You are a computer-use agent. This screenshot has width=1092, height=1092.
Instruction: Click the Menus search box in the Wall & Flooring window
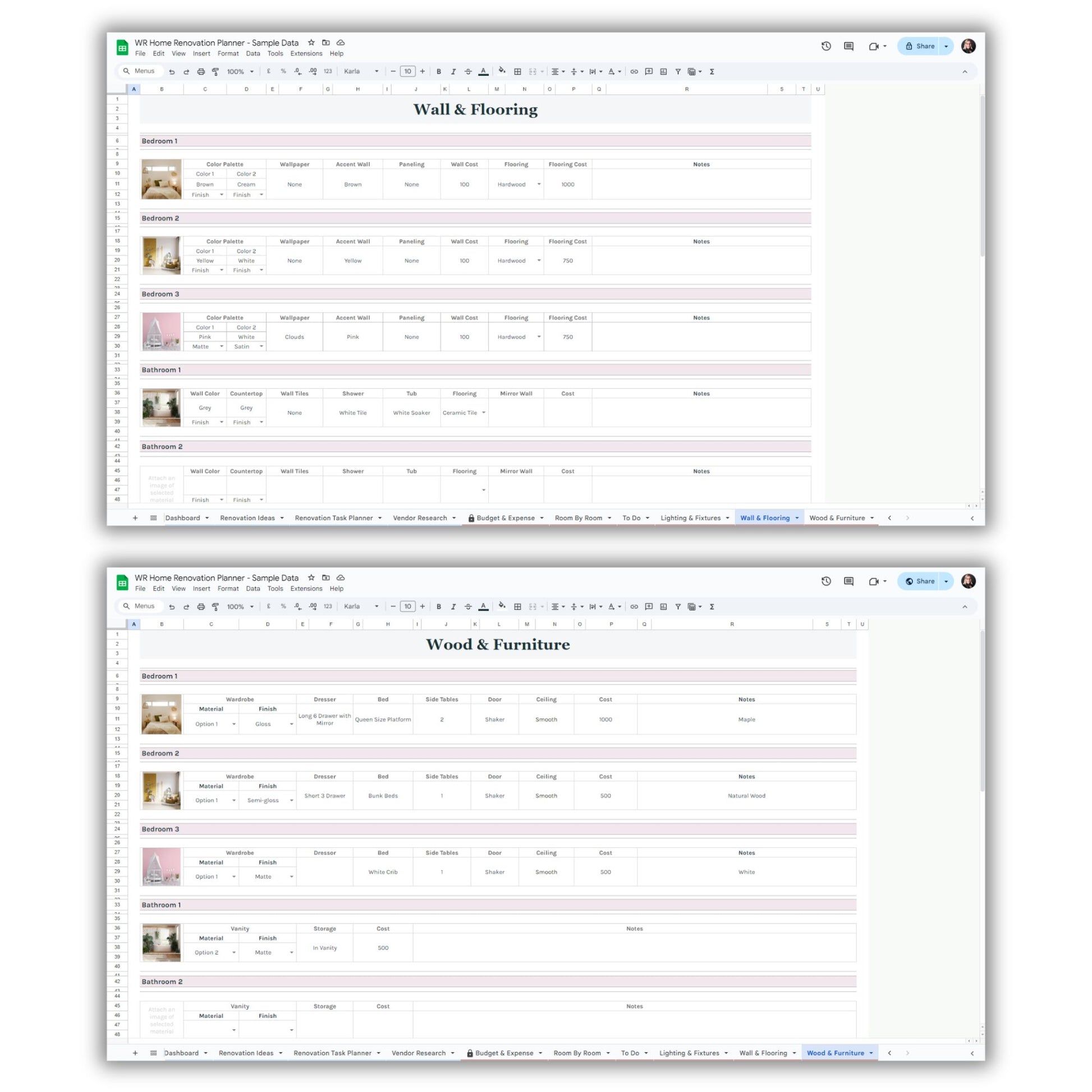click(x=144, y=71)
